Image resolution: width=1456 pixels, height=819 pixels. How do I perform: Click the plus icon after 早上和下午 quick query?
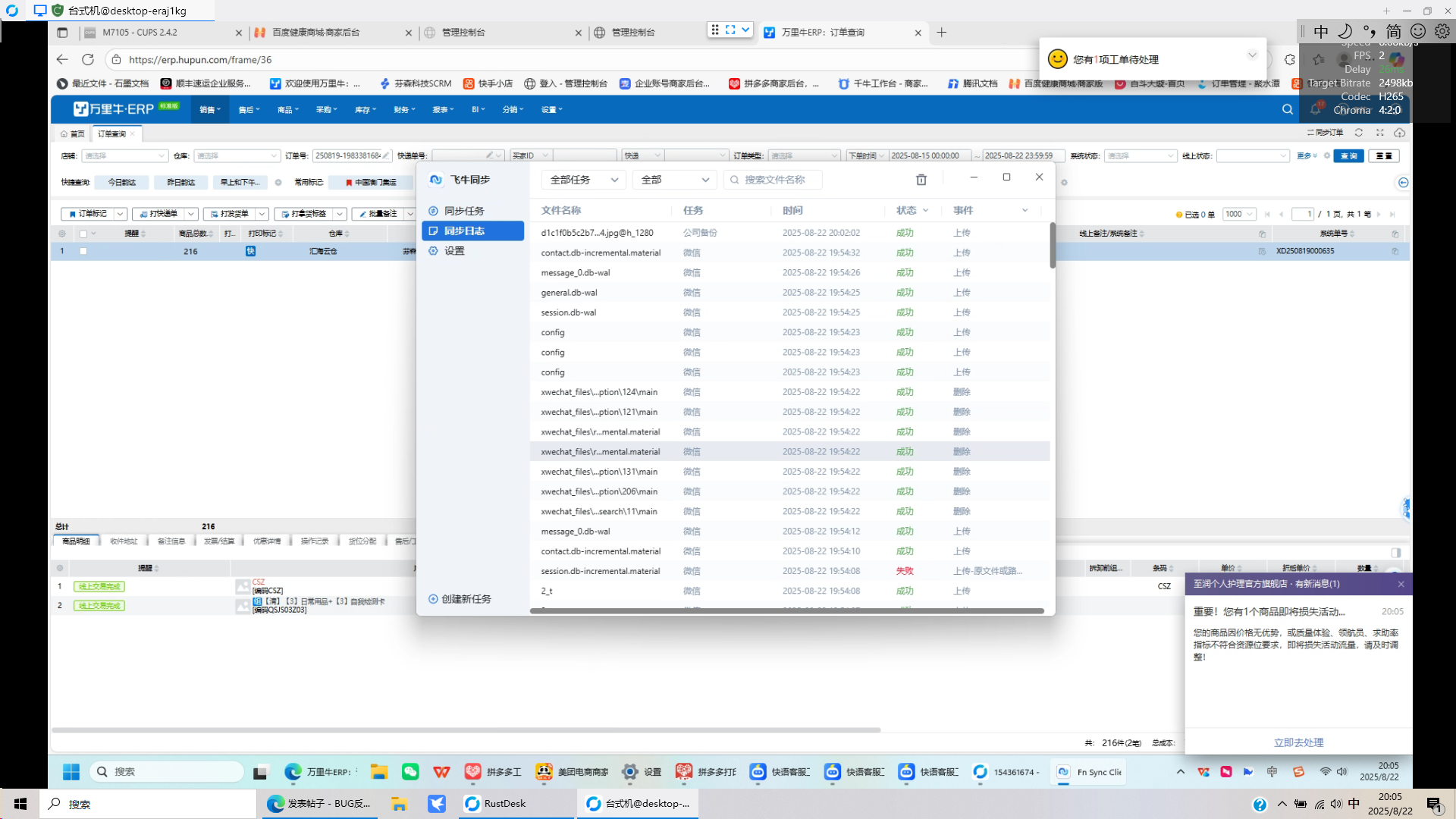[278, 183]
